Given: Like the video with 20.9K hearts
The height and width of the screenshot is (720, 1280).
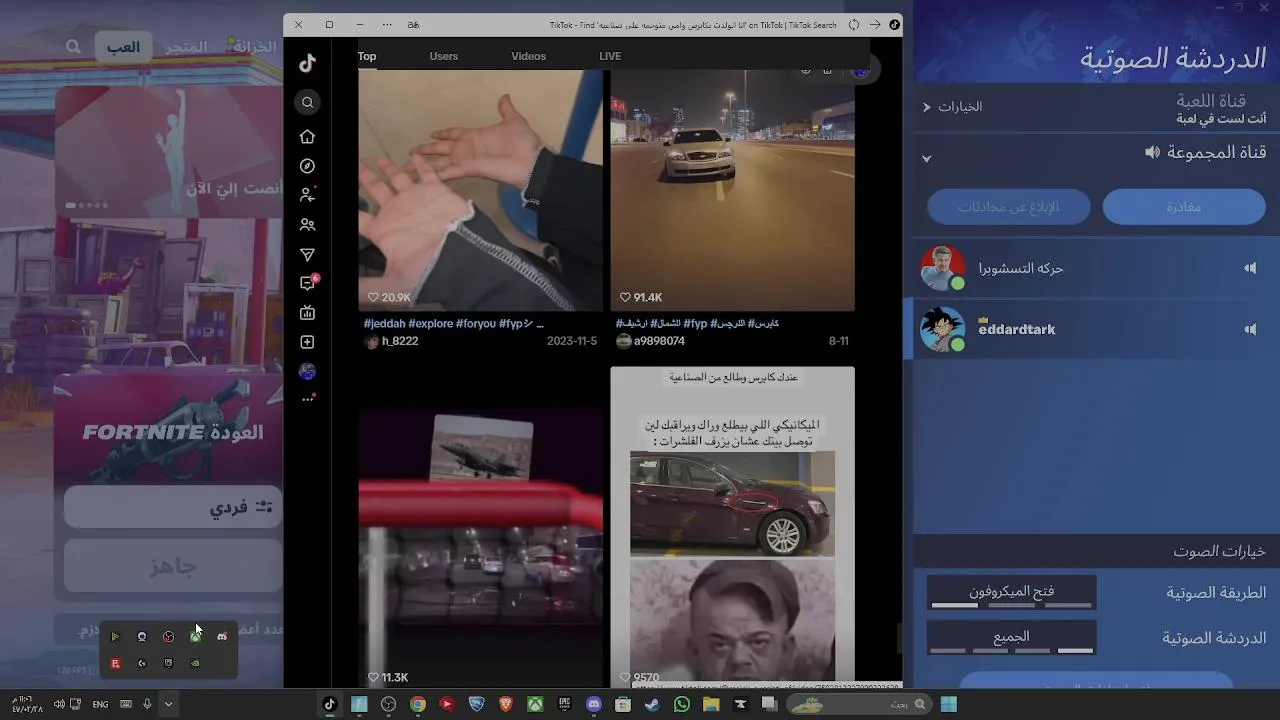Looking at the screenshot, I should [x=374, y=297].
